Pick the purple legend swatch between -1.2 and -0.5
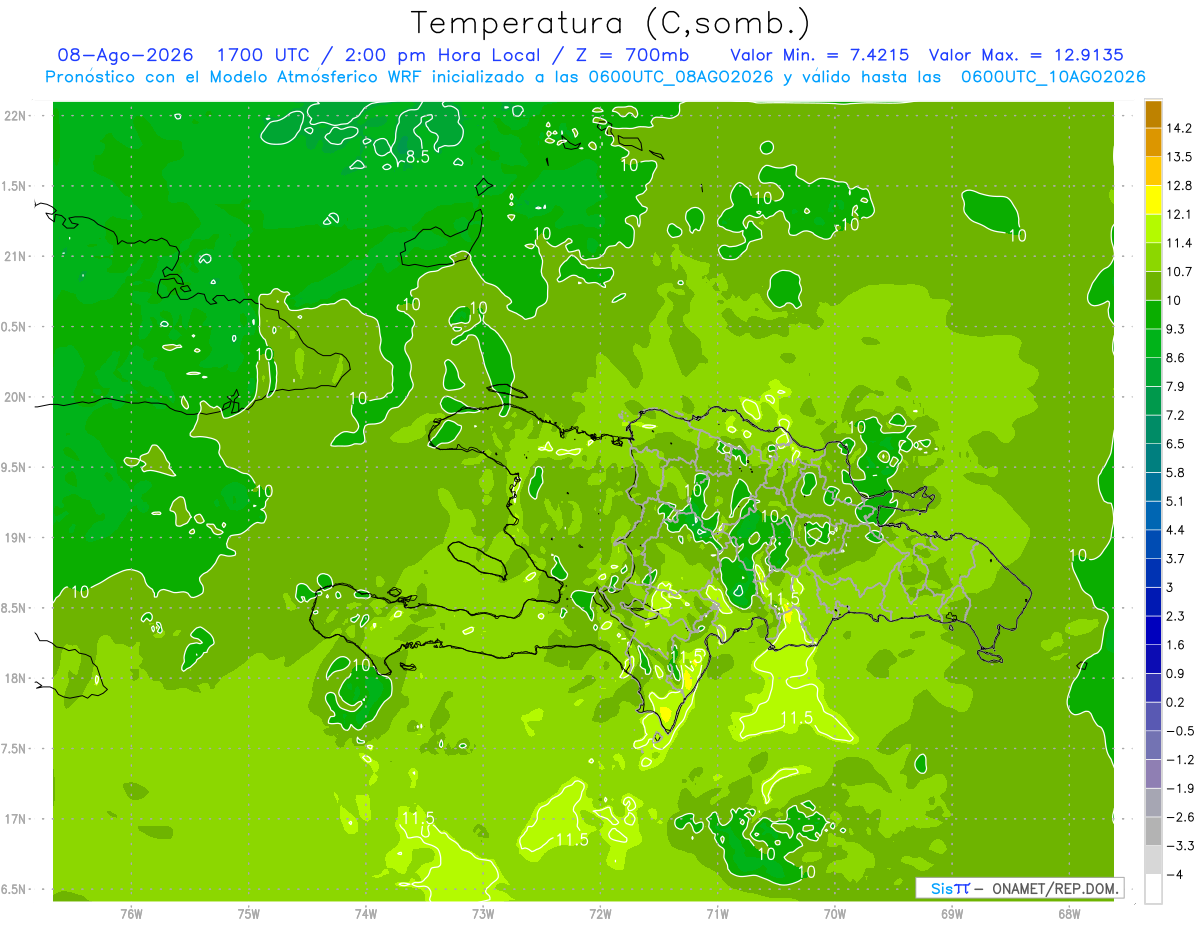The width and height of the screenshot is (1200, 927). [x=1153, y=745]
